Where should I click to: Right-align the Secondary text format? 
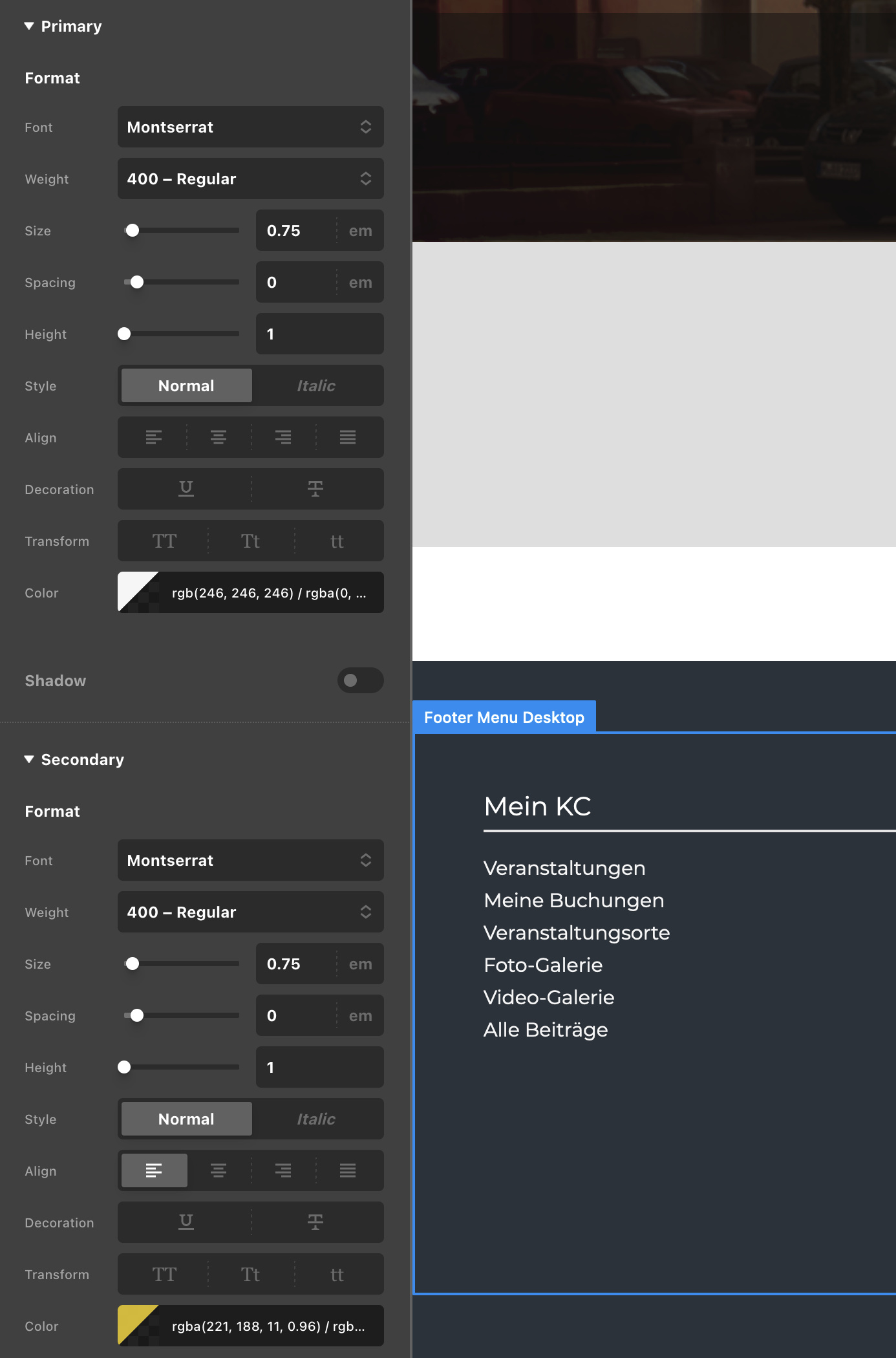click(283, 1171)
